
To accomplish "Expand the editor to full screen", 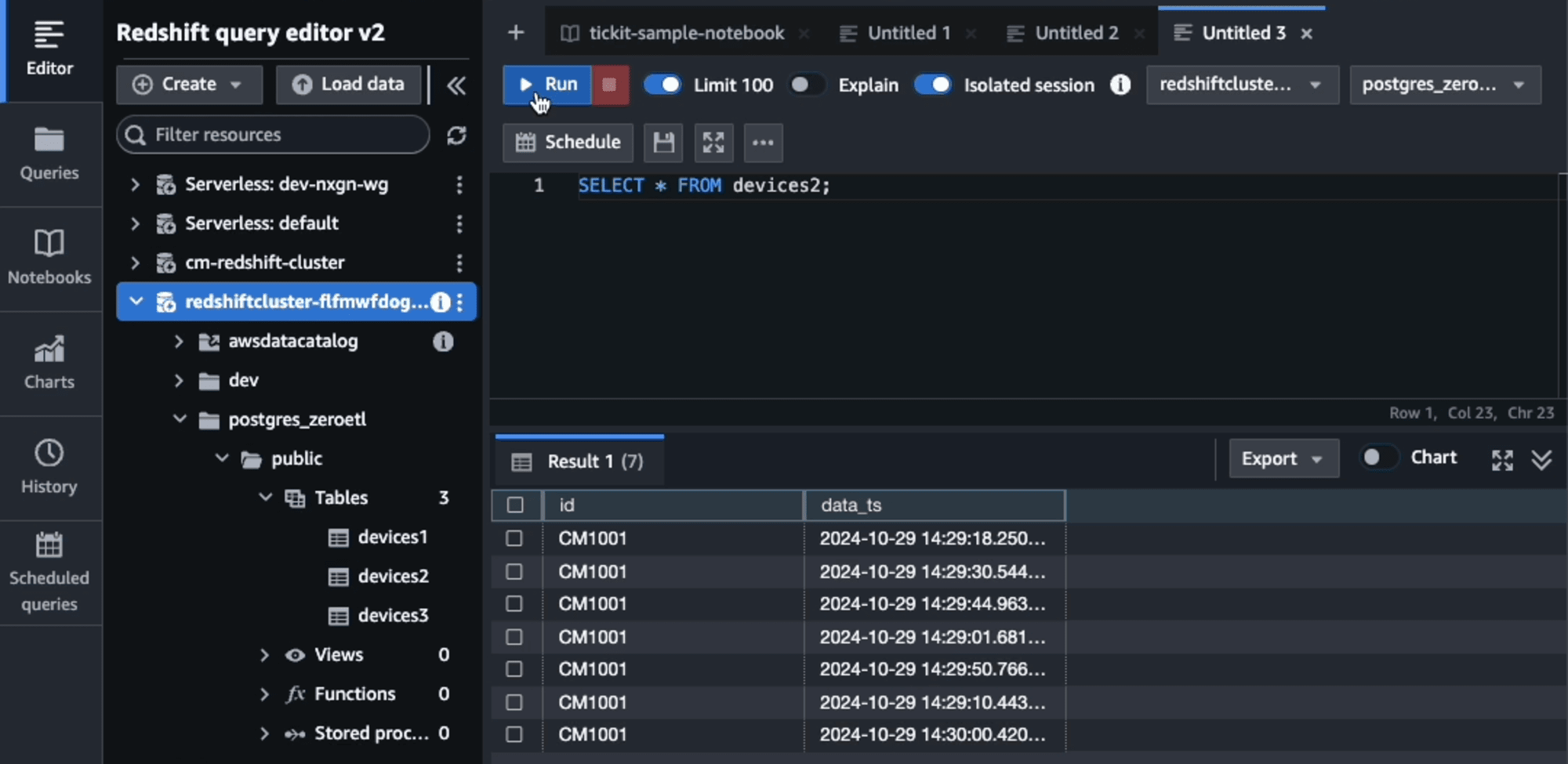I will [x=713, y=143].
